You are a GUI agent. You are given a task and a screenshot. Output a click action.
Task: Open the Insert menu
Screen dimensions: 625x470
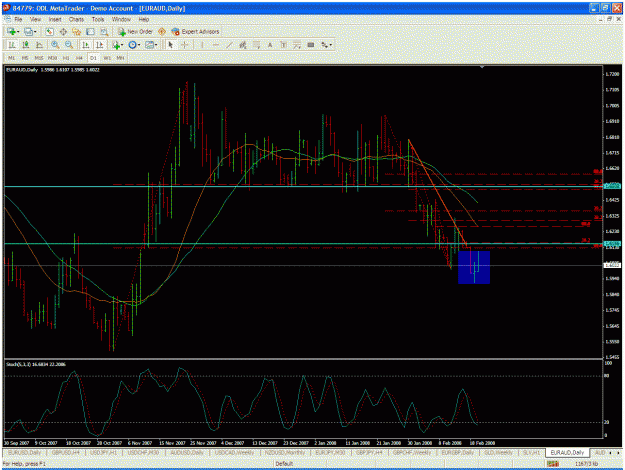tap(55, 19)
